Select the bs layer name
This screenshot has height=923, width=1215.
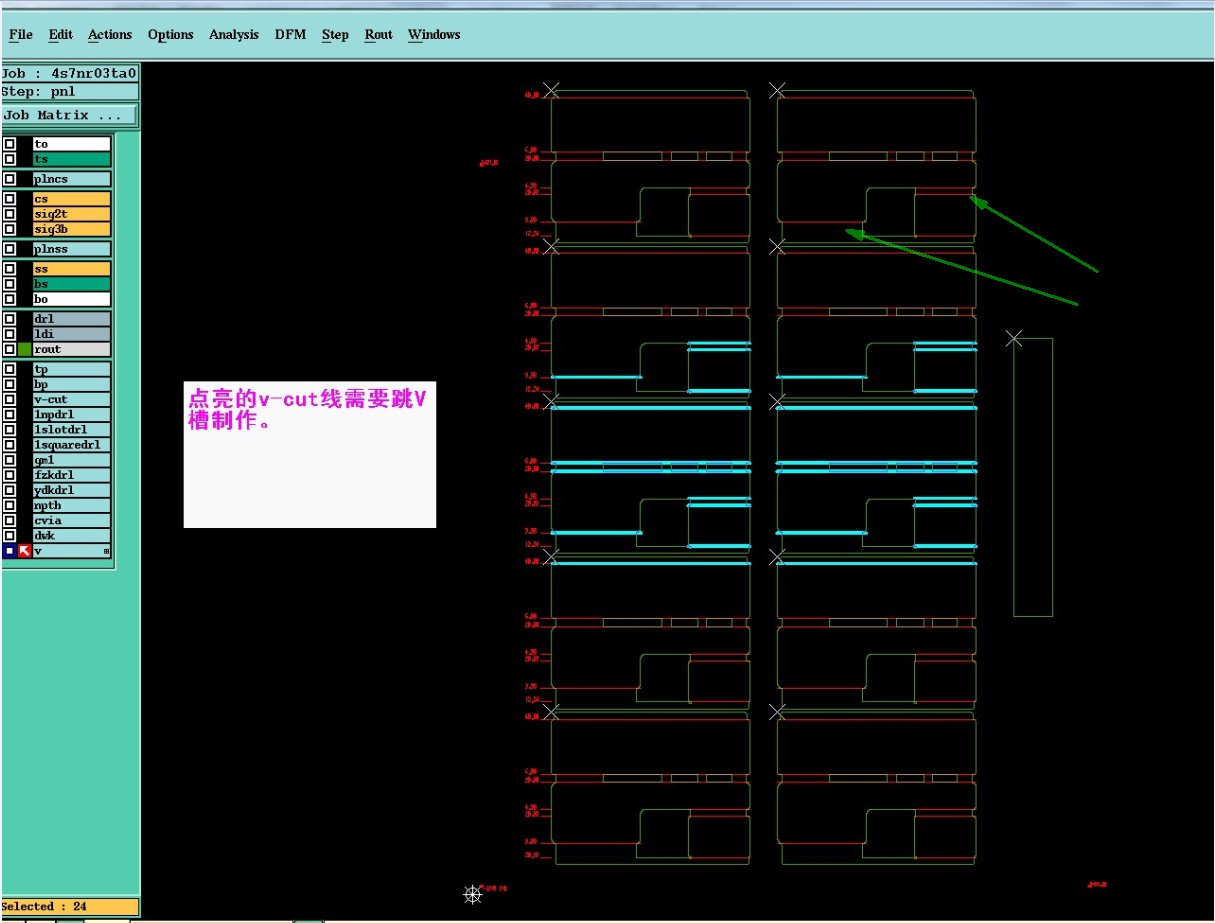[71, 284]
